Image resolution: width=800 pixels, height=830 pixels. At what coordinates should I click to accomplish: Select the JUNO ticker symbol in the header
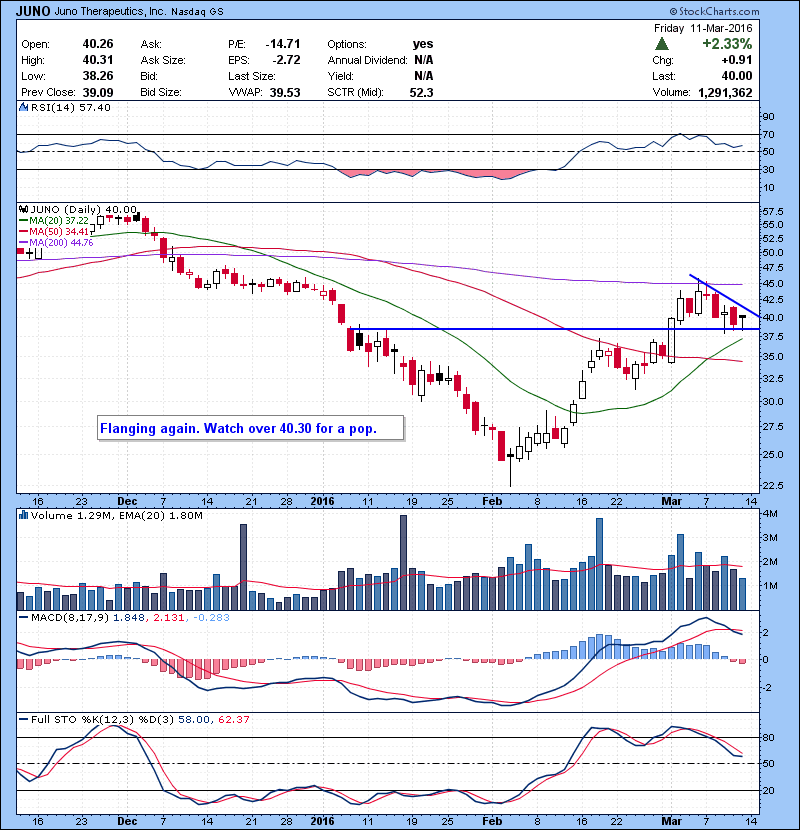(33, 11)
